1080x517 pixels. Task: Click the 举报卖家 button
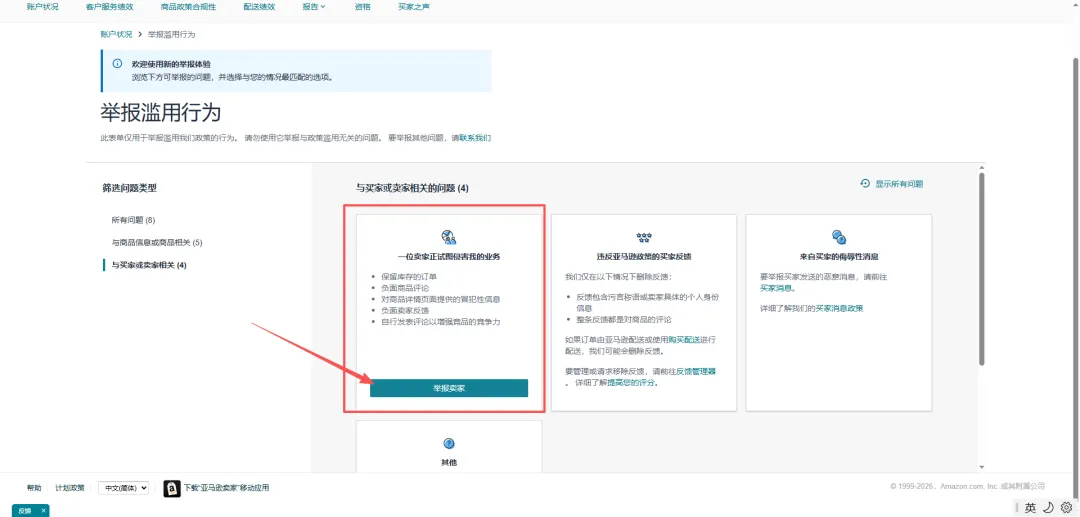(x=449, y=388)
